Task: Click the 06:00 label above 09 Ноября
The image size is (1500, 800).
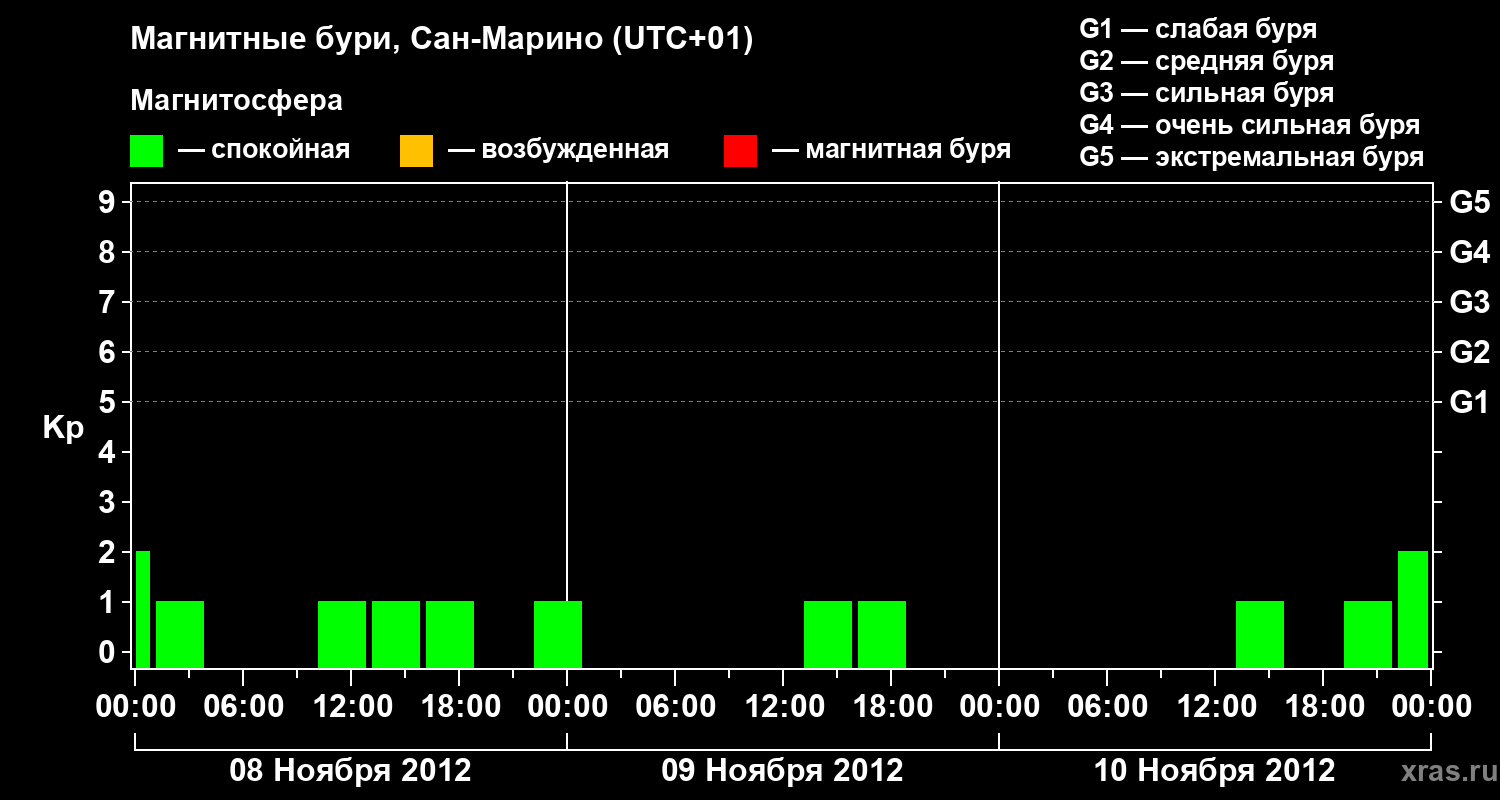Action: pos(675,707)
